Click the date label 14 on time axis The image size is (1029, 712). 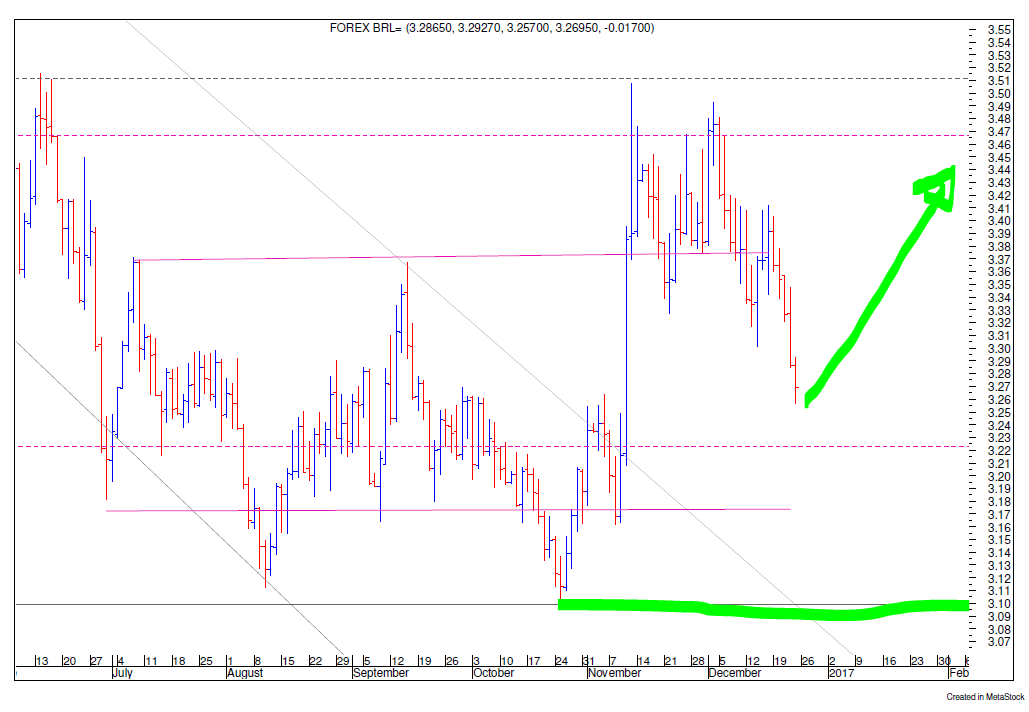point(643,661)
